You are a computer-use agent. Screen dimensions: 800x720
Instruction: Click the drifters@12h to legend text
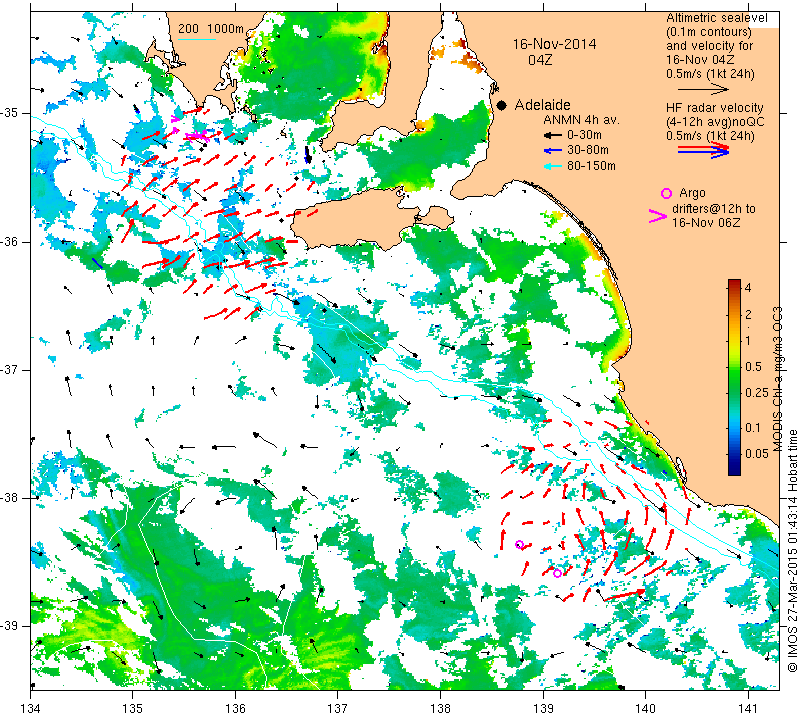click(x=713, y=209)
